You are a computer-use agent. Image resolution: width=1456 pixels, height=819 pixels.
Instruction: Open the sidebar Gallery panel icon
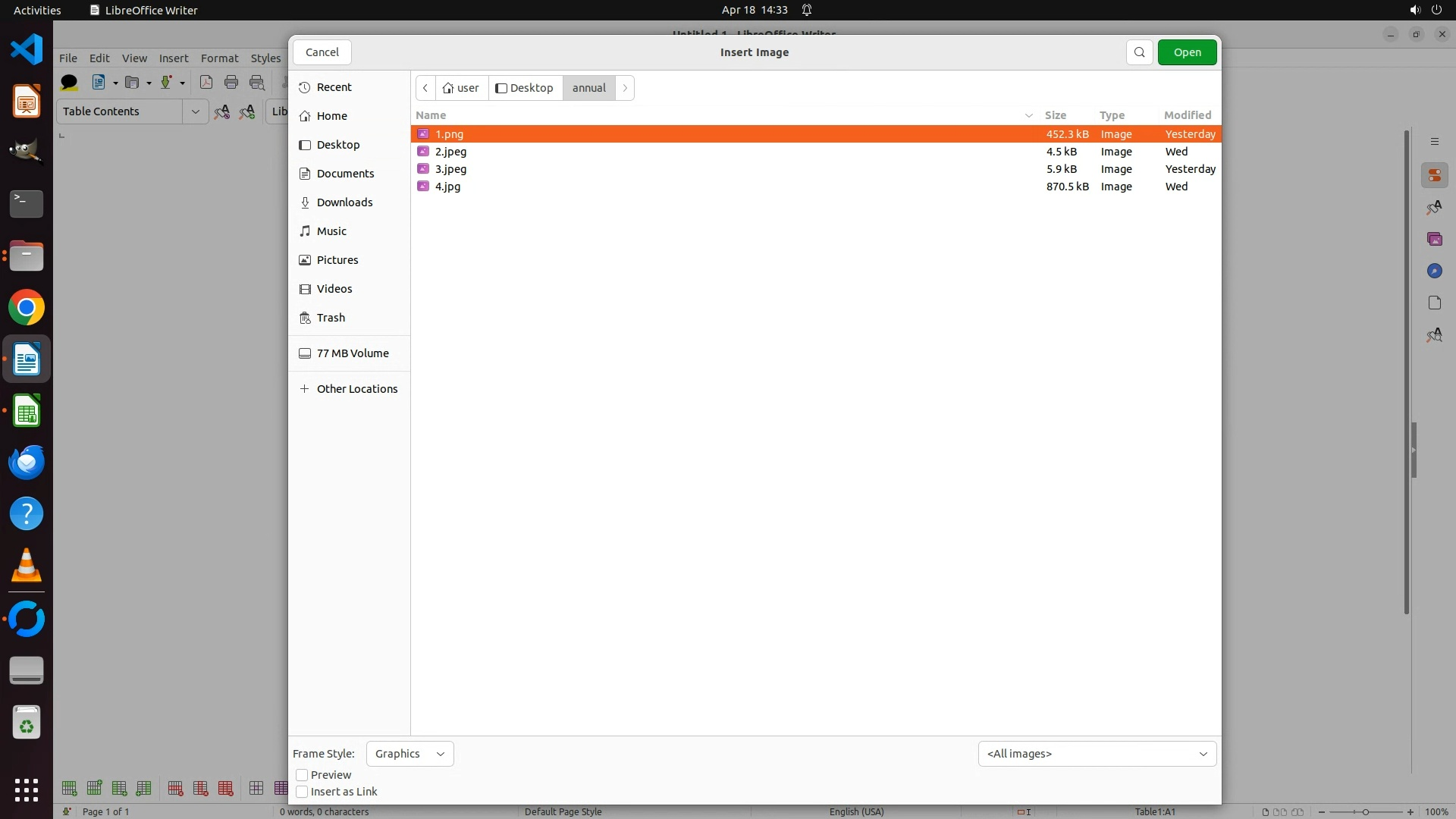(1434, 240)
